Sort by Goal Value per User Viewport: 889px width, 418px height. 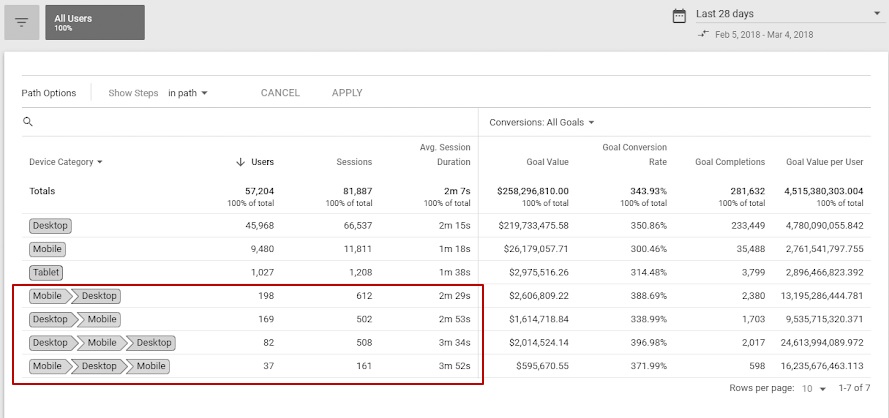click(x=824, y=162)
